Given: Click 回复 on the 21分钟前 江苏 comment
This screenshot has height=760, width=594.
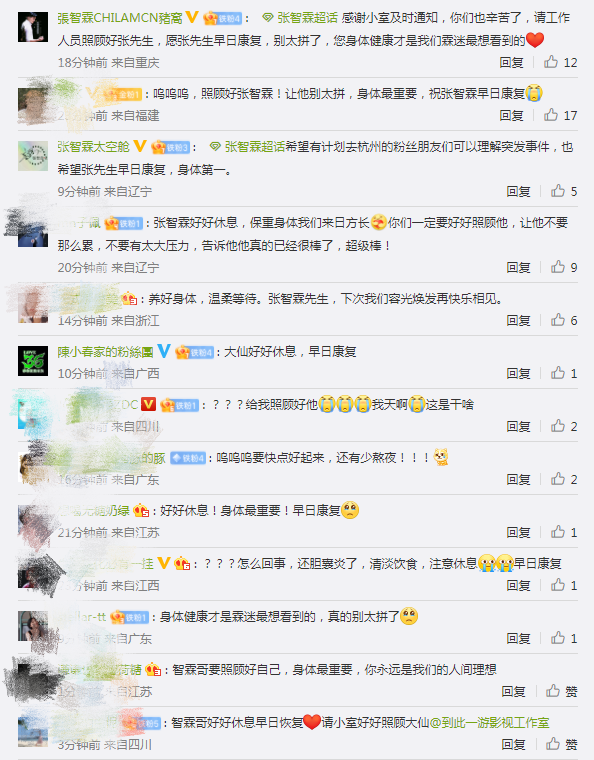Looking at the screenshot, I should pos(518,532).
